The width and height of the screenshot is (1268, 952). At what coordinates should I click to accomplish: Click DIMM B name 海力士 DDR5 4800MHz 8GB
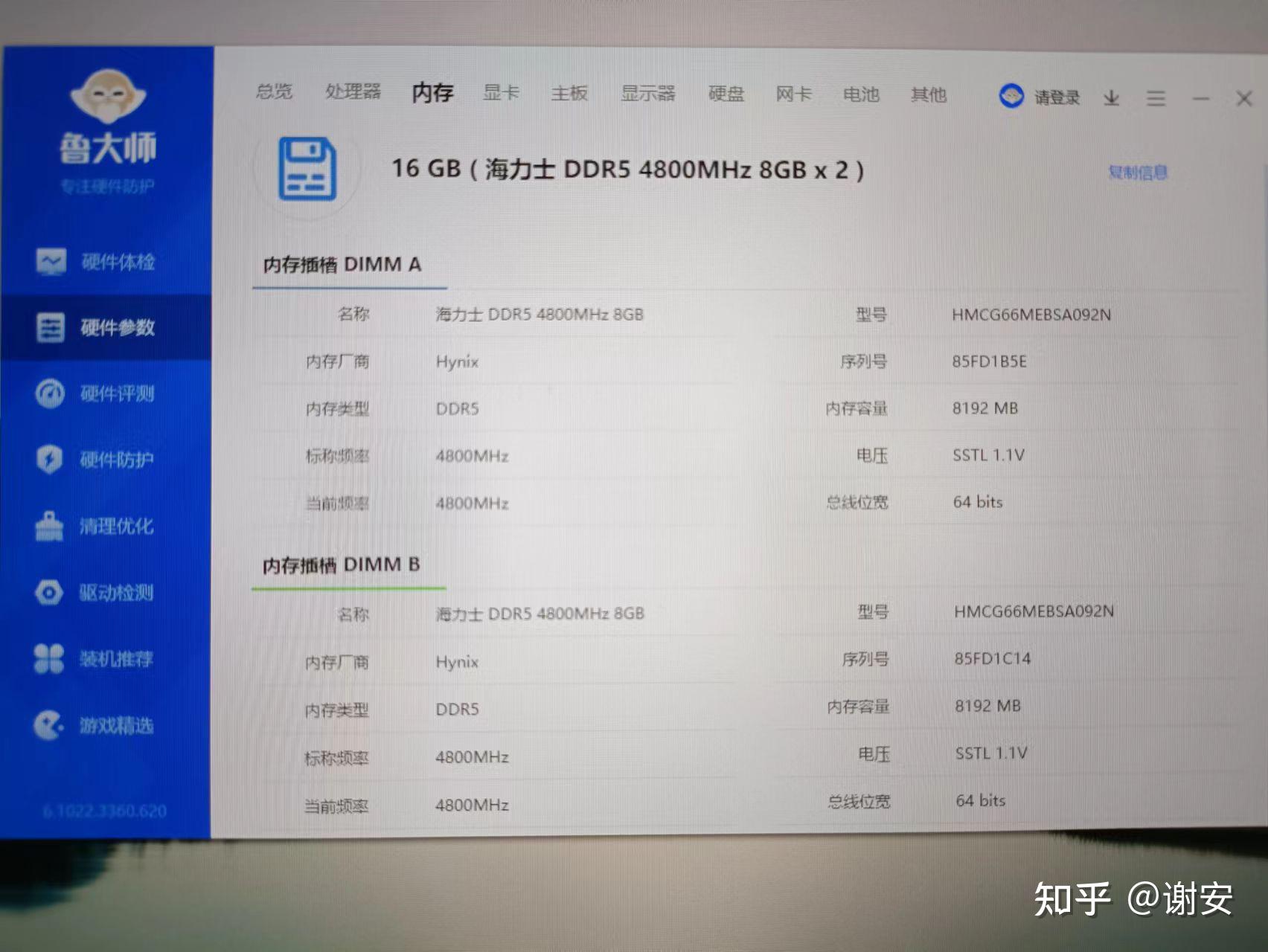[x=540, y=614]
